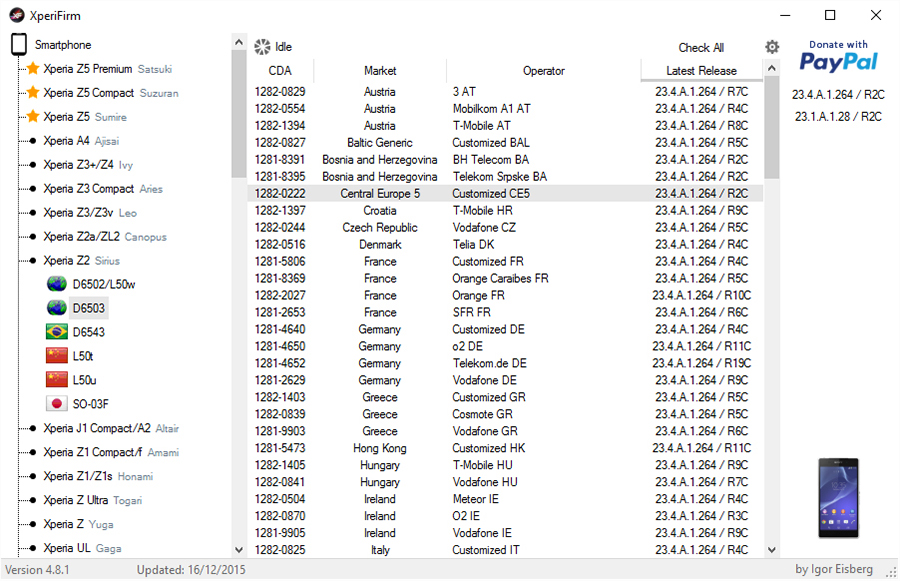Click the China flag icon for L50t
The width and height of the screenshot is (900, 581).
coord(57,356)
